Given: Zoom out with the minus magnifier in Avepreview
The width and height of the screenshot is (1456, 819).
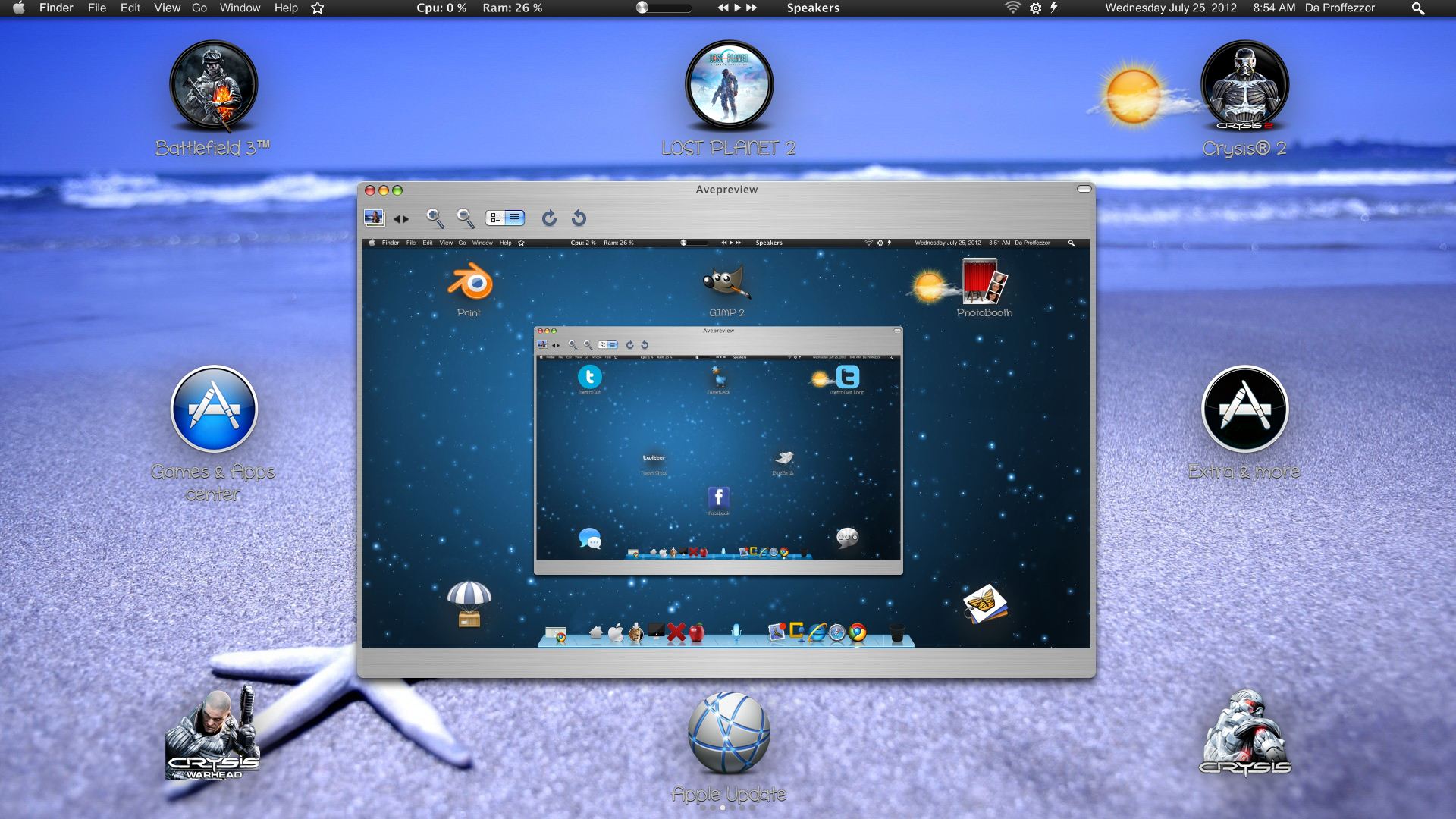Looking at the screenshot, I should coord(466,218).
